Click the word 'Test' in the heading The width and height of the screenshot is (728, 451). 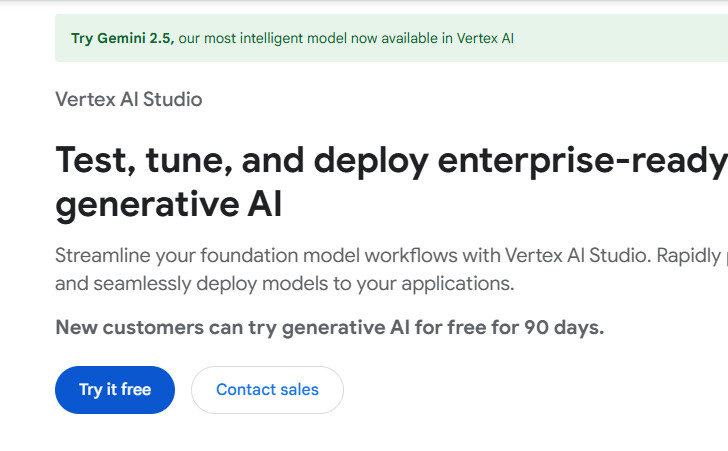[x=94, y=161]
